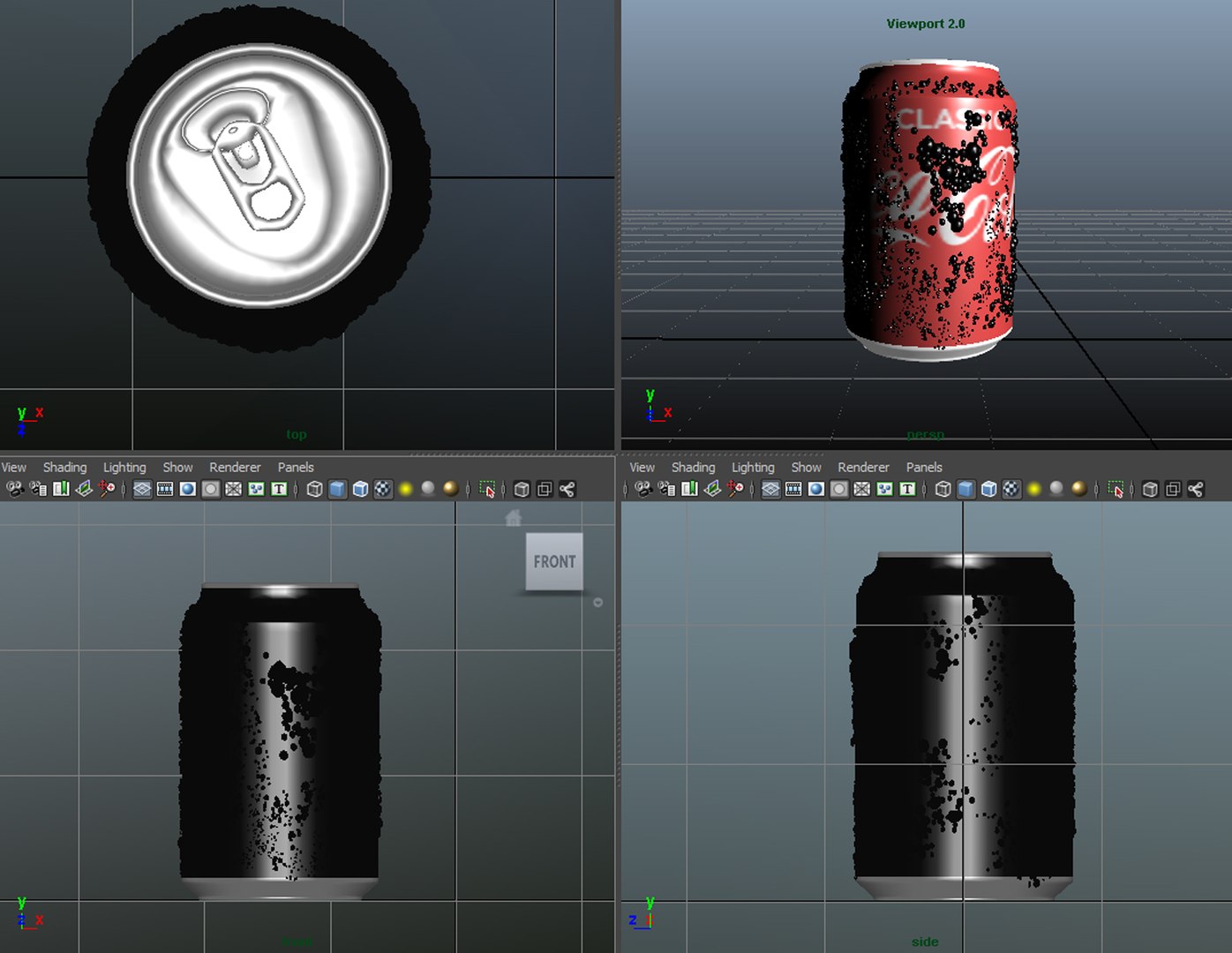Click Image Plane icon in side panel toolbar
This screenshot has height=953, width=1232.
712,489
